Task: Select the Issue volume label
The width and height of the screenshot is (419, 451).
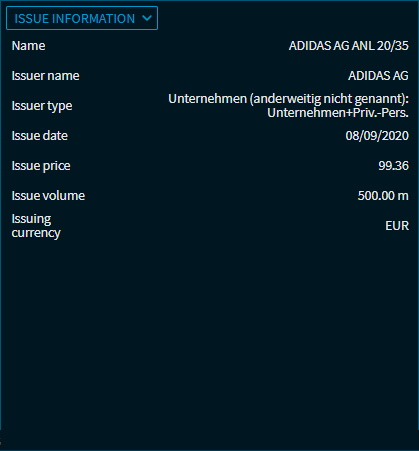Action: tap(48, 196)
